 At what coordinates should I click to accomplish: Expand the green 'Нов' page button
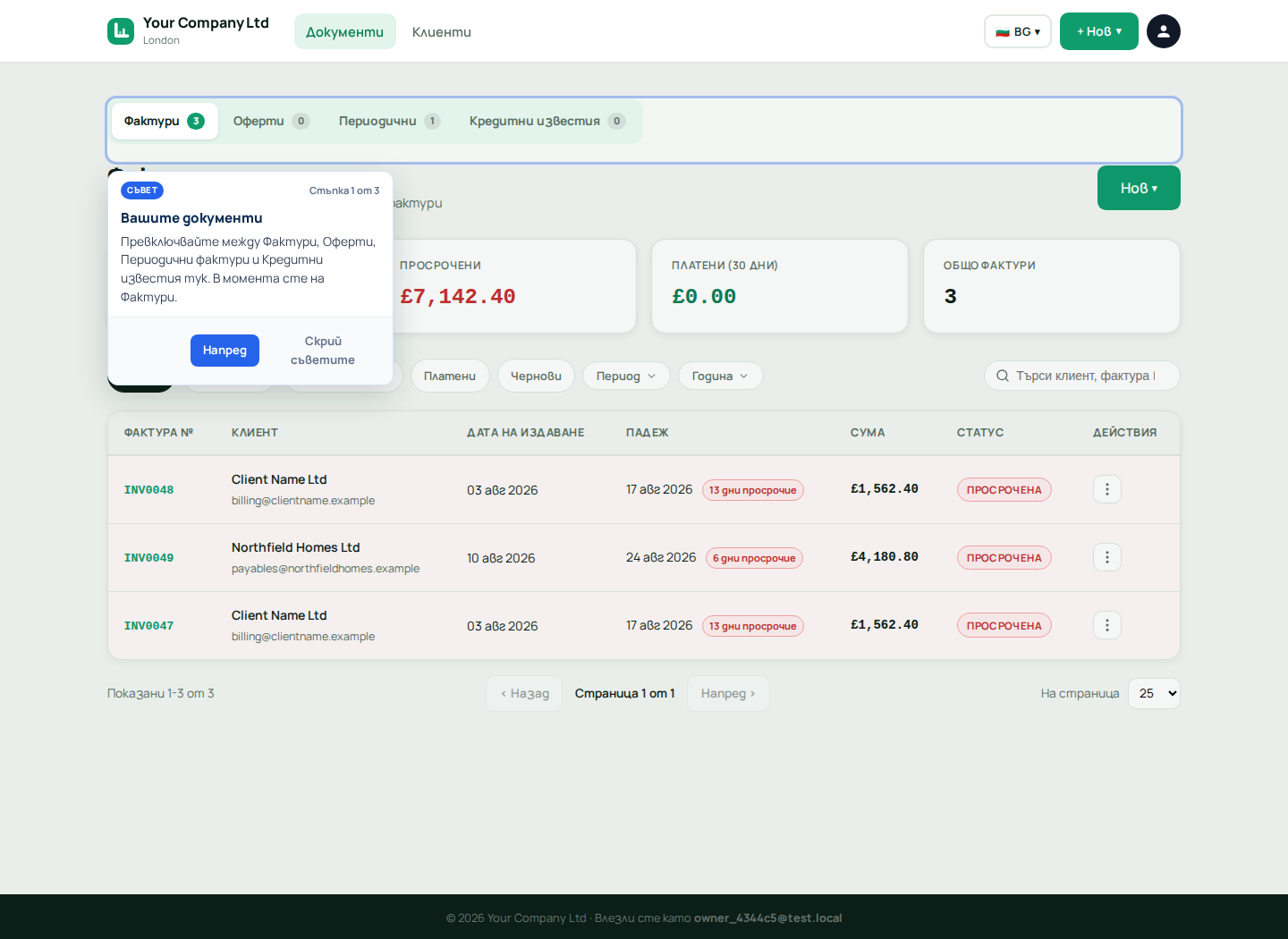[1139, 188]
